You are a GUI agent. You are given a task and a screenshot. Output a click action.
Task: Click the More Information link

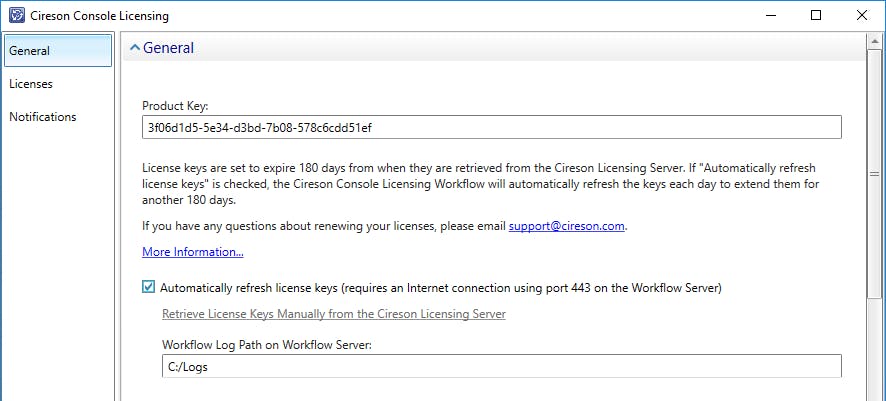[193, 252]
